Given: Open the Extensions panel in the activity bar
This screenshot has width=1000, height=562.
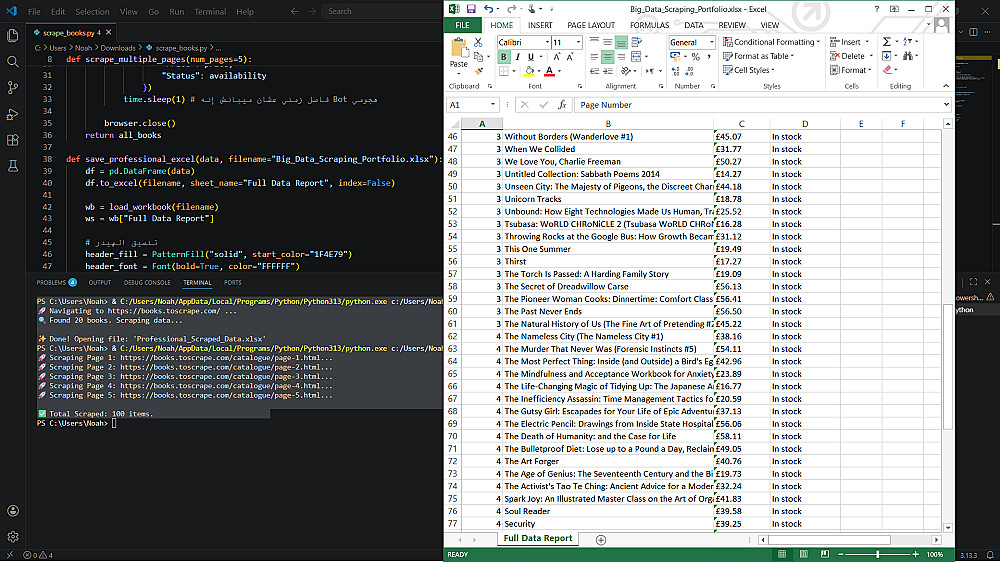Looking at the screenshot, I should pos(13,140).
